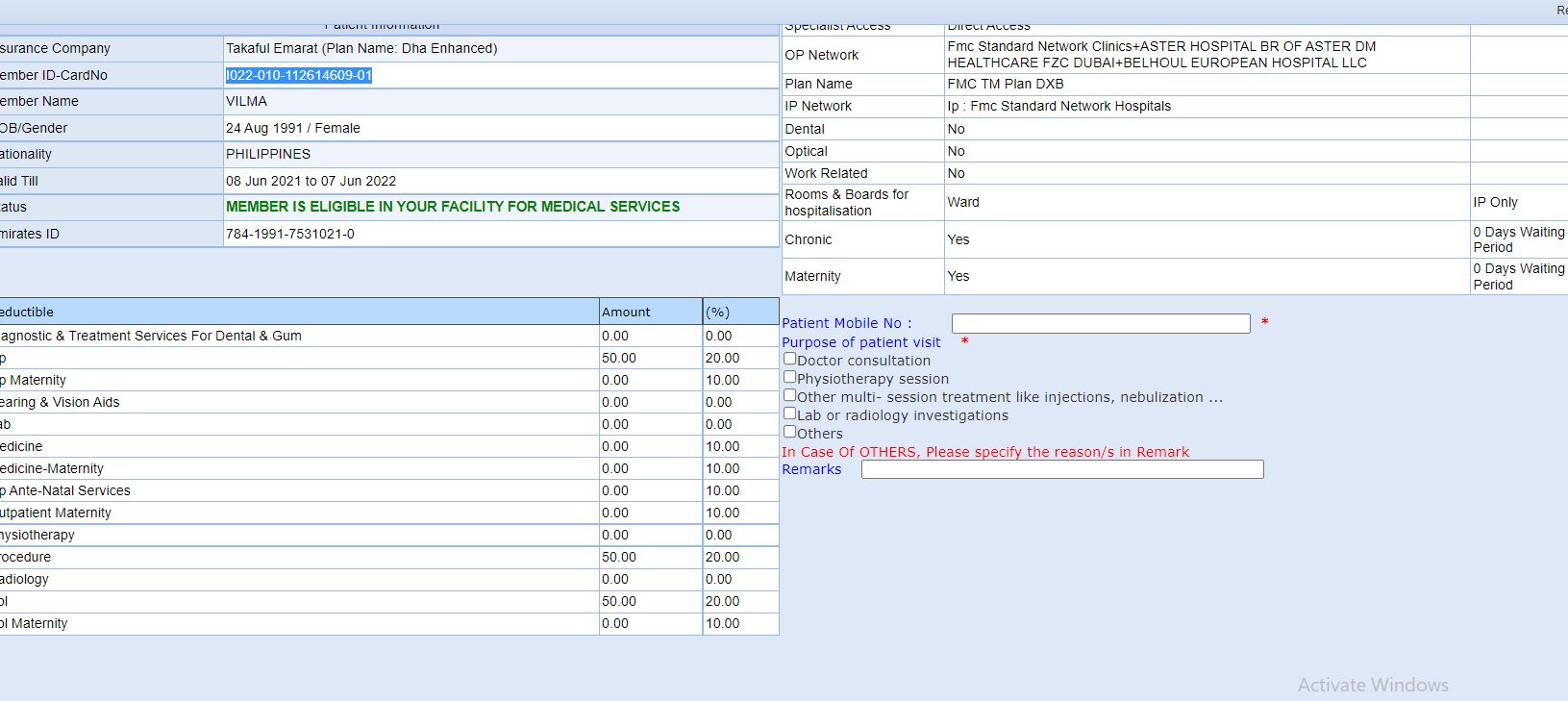Select the Medicine-Maternity deductible row
1568x701 pixels.
point(53,468)
